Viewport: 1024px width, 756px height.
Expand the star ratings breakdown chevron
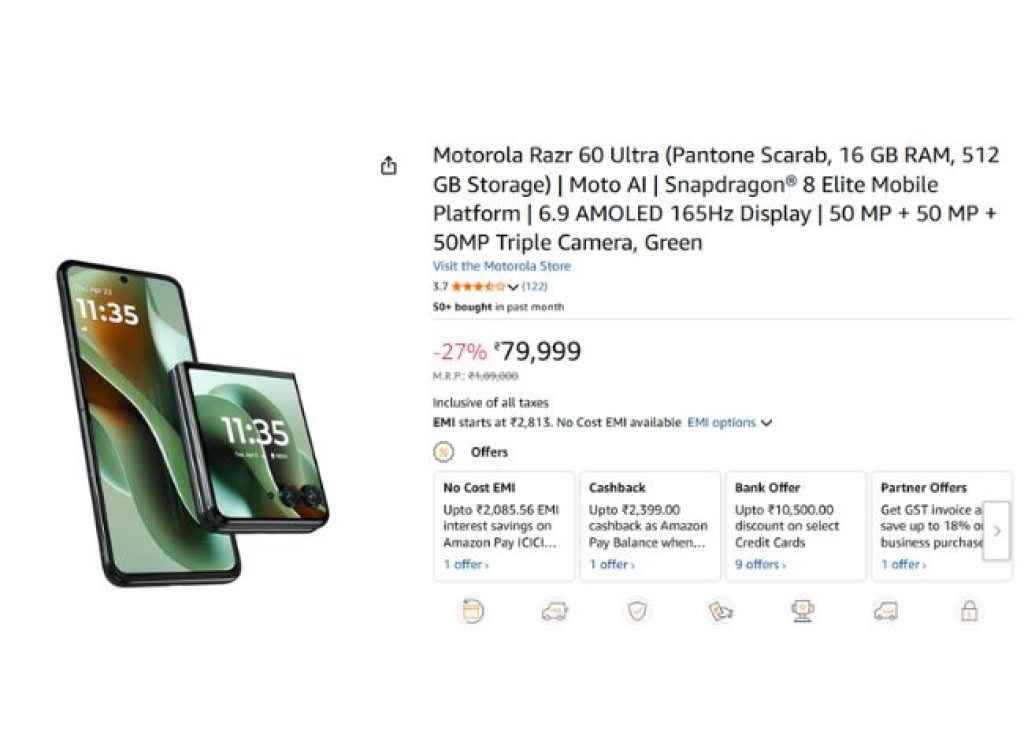coord(513,286)
